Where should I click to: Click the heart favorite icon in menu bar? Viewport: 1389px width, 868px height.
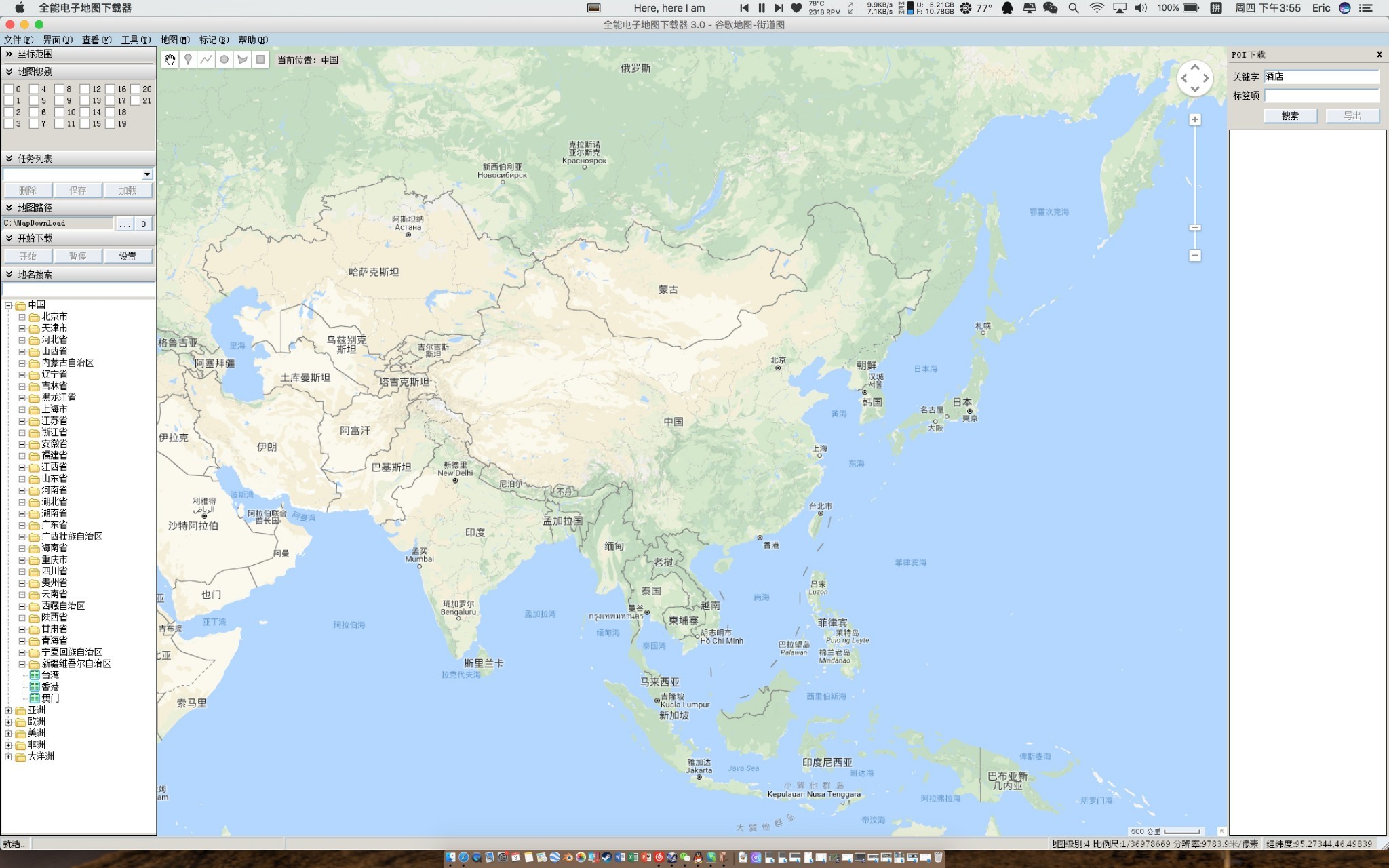[x=796, y=8]
